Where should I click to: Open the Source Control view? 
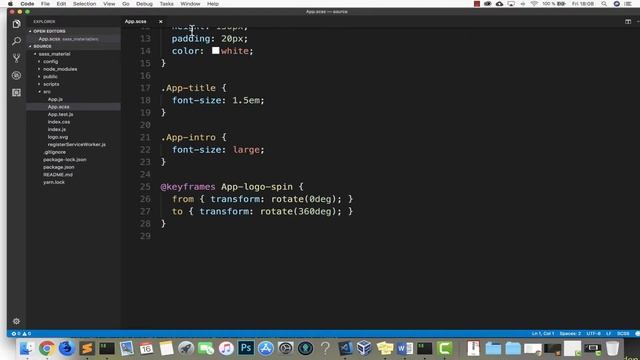[x=16, y=58]
